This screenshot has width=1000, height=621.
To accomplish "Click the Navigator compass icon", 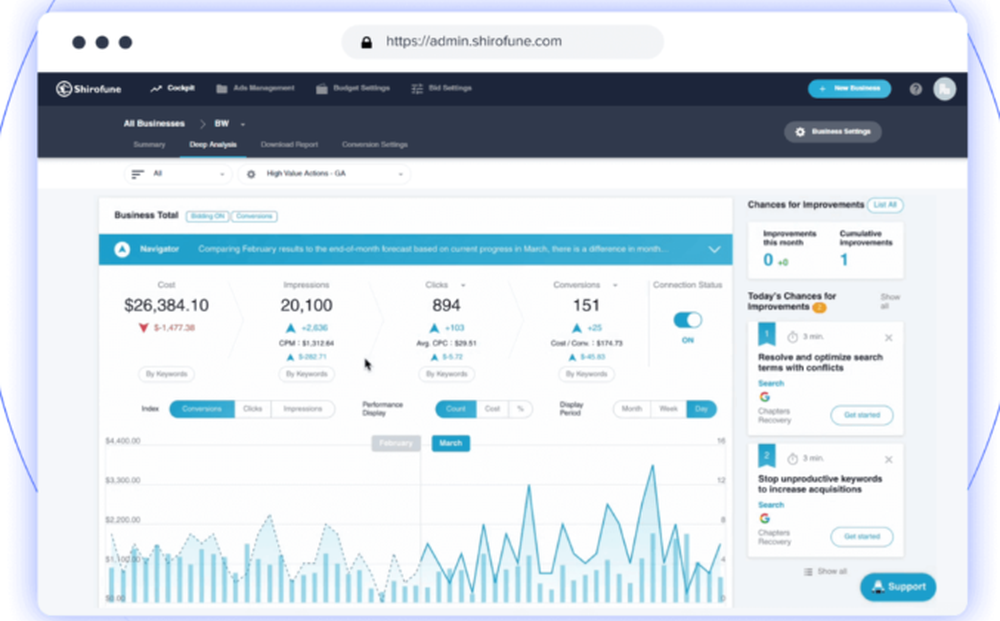I will pyautogui.click(x=122, y=249).
